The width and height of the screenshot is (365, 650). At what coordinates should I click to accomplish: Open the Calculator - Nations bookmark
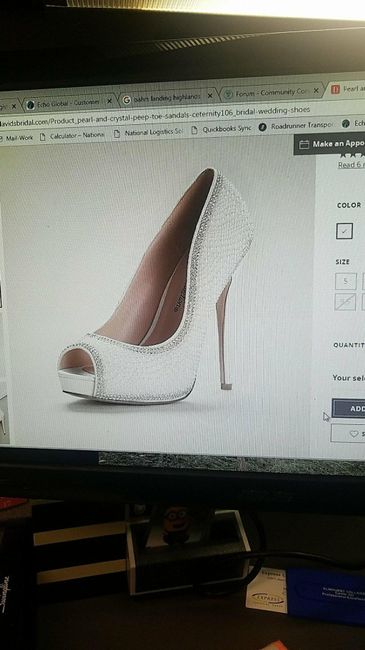tap(72, 135)
